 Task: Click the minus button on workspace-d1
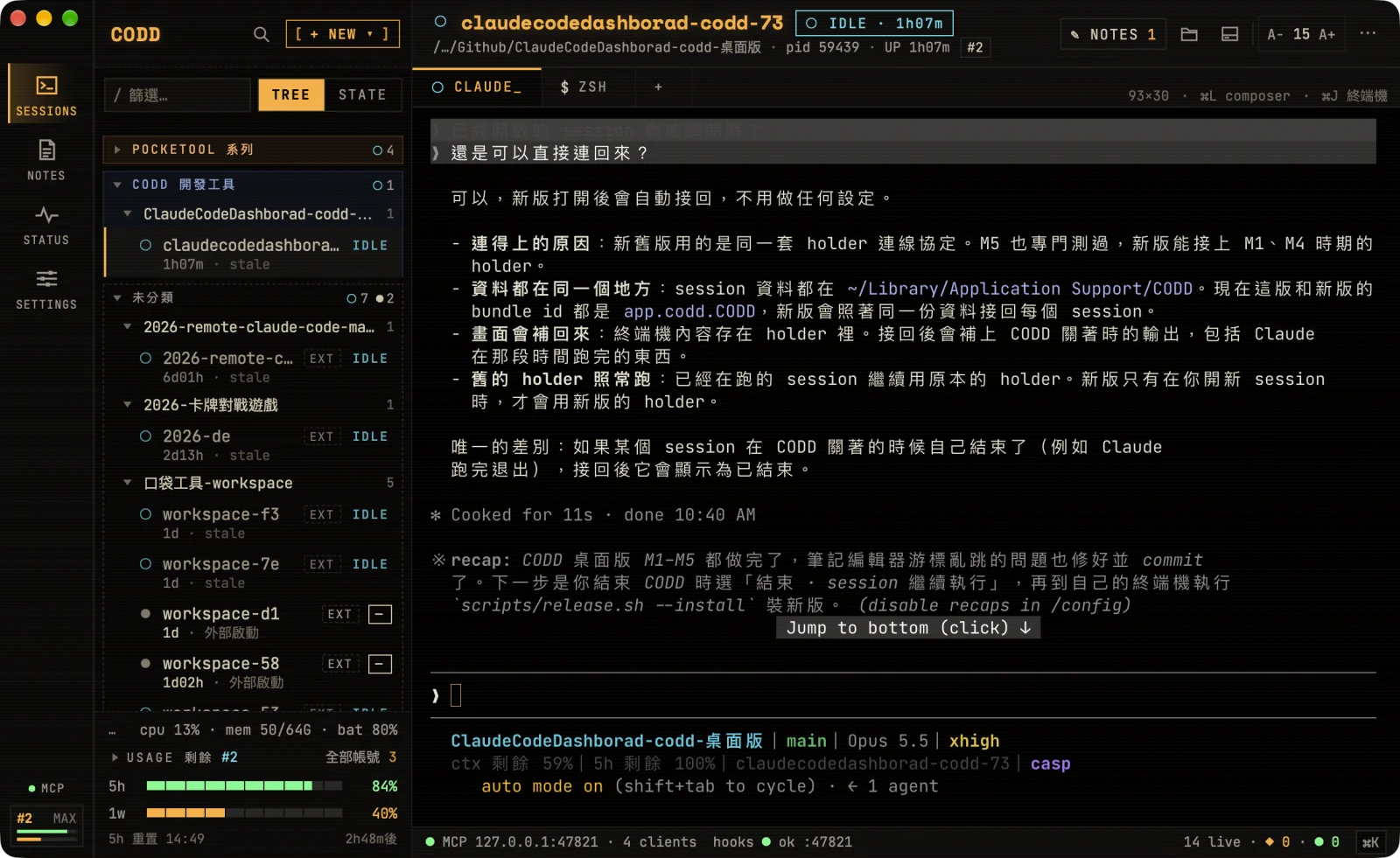(380, 614)
